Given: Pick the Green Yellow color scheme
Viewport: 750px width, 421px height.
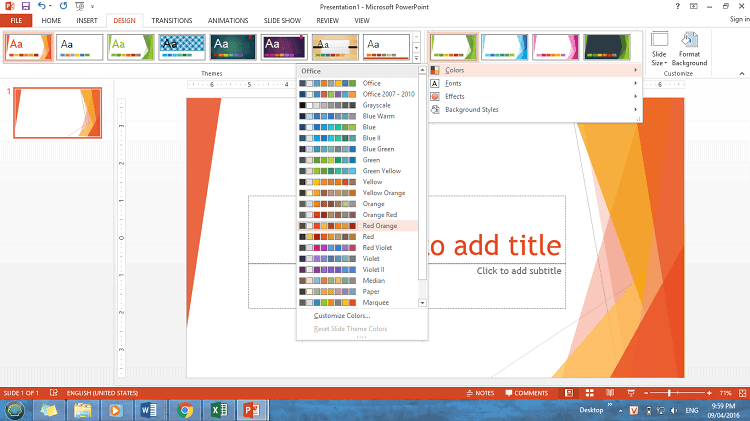Looking at the screenshot, I should [357, 171].
